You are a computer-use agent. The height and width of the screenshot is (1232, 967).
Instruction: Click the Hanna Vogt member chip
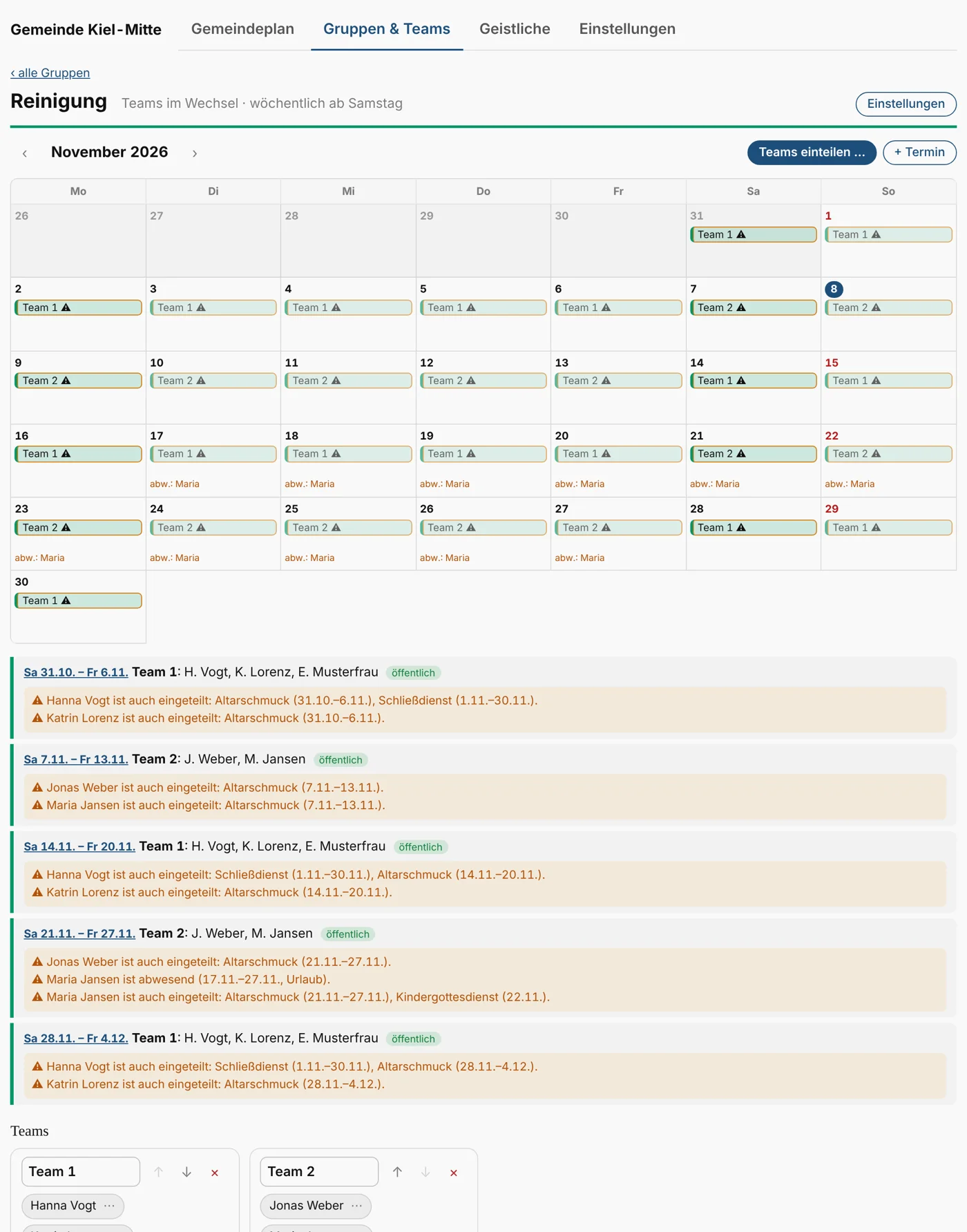click(73, 1206)
